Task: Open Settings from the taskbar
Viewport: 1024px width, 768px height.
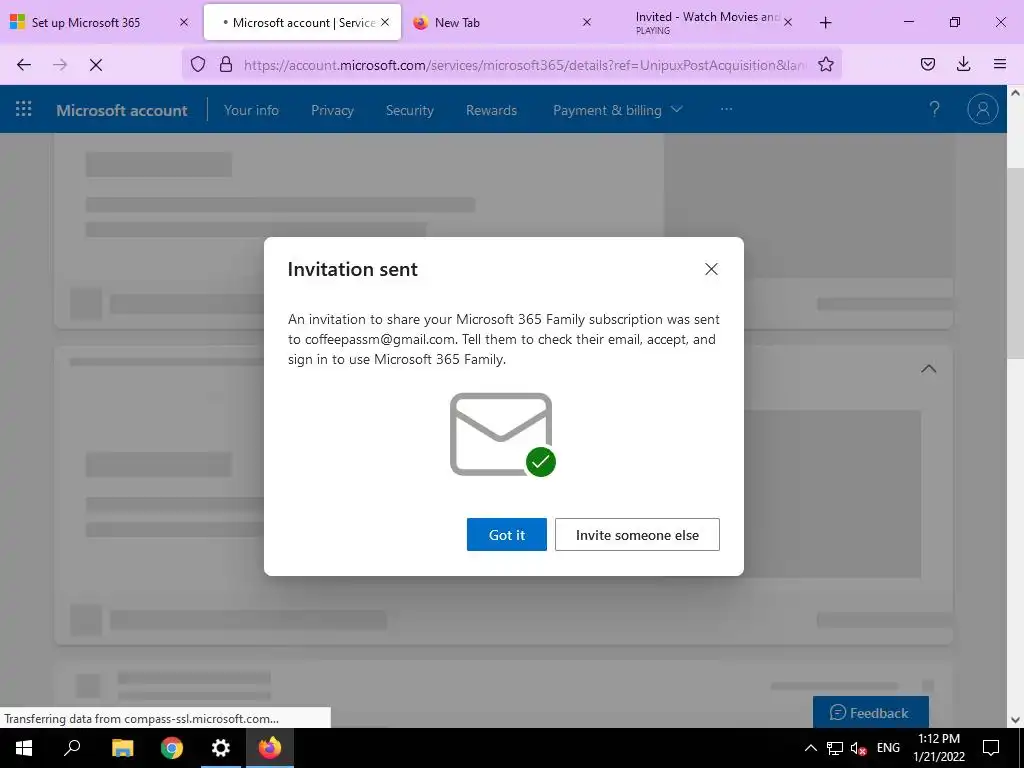Action: (x=221, y=748)
